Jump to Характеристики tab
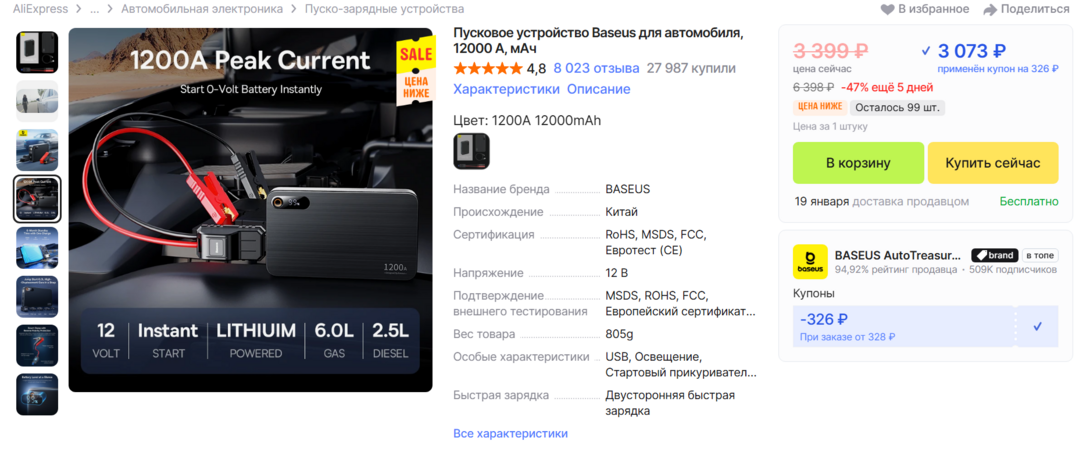The height and width of the screenshot is (466, 1090). (506, 89)
